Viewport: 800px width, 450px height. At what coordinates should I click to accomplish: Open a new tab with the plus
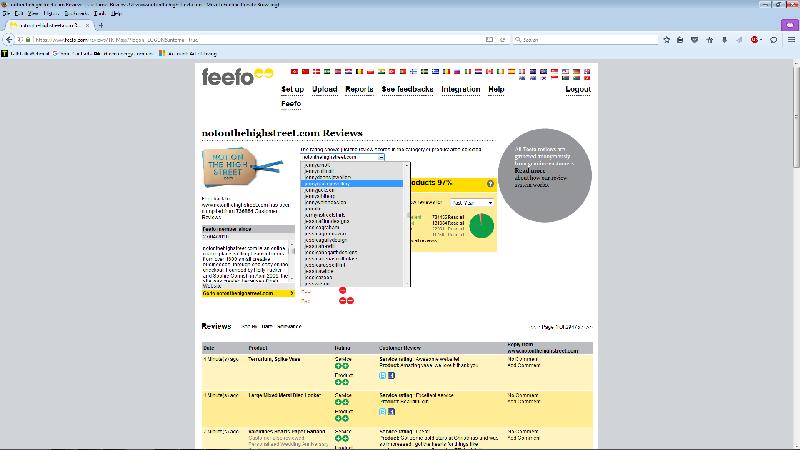click(x=101, y=25)
